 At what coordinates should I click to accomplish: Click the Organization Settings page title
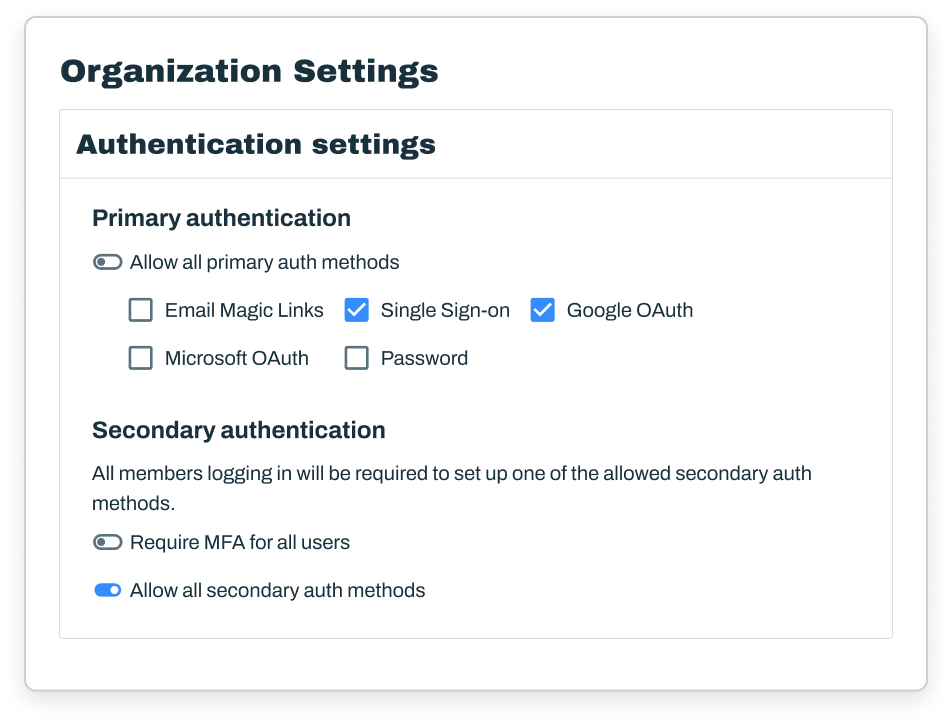click(x=249, y=71)
